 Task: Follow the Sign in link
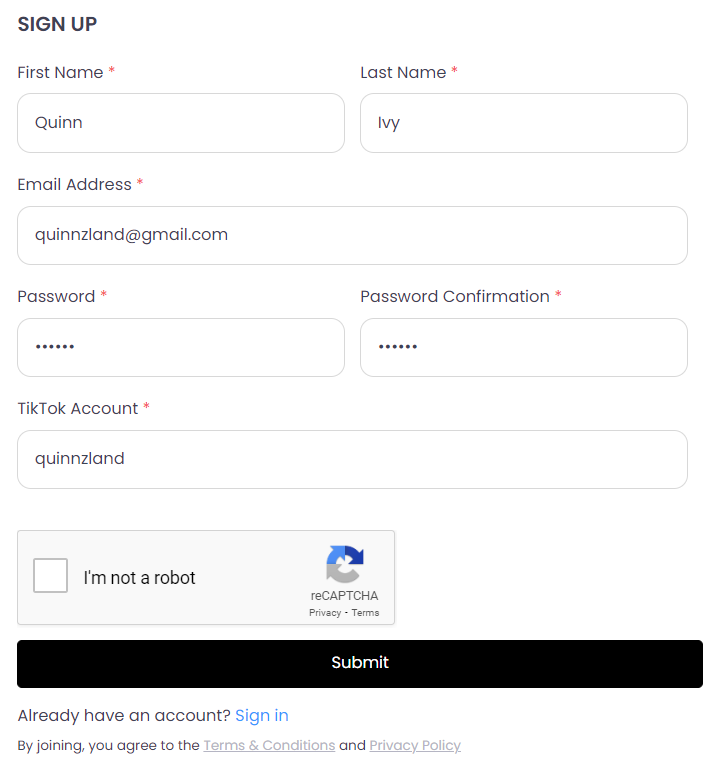point(262,715)
